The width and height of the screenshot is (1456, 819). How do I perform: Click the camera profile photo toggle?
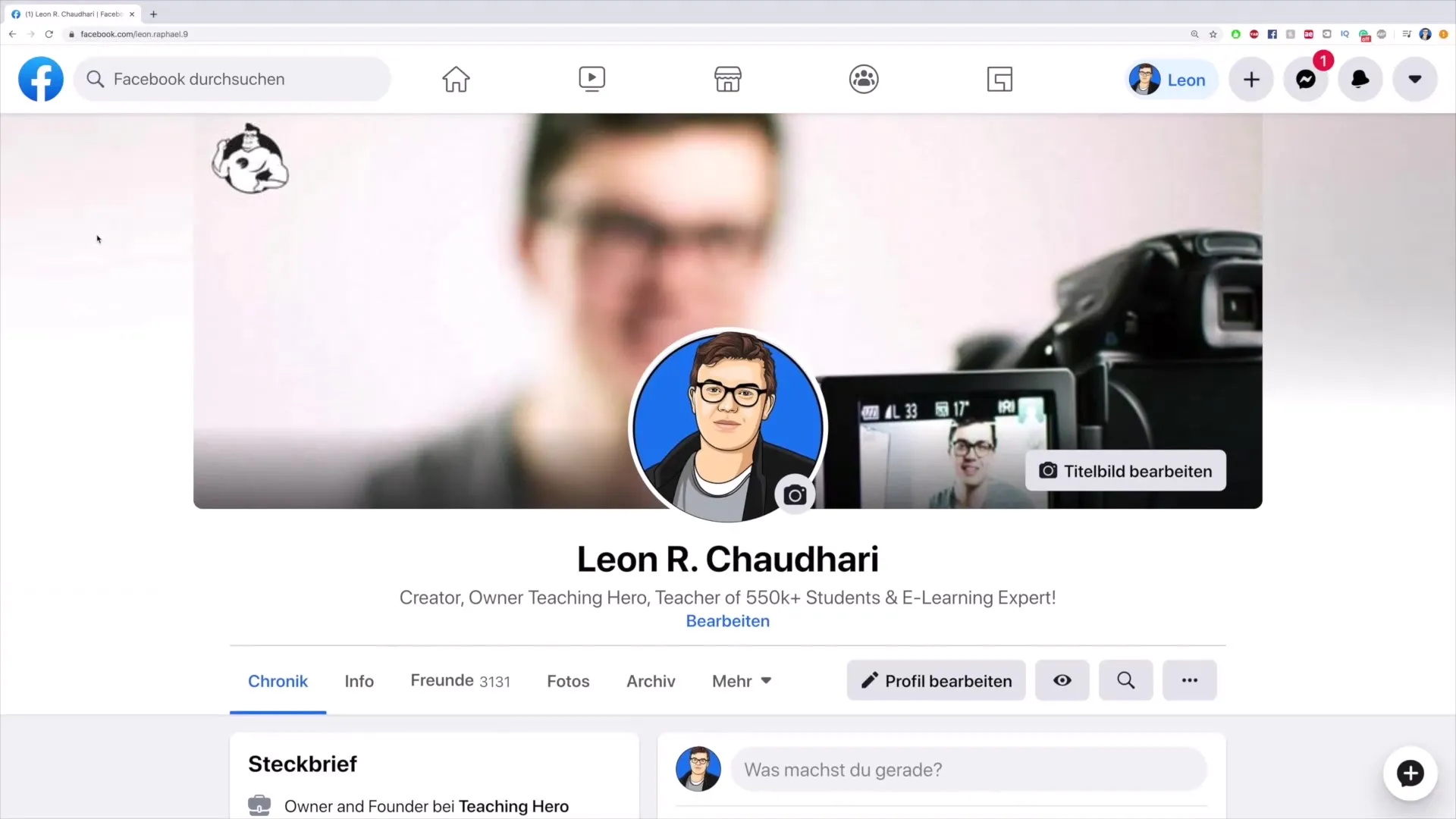796,494
